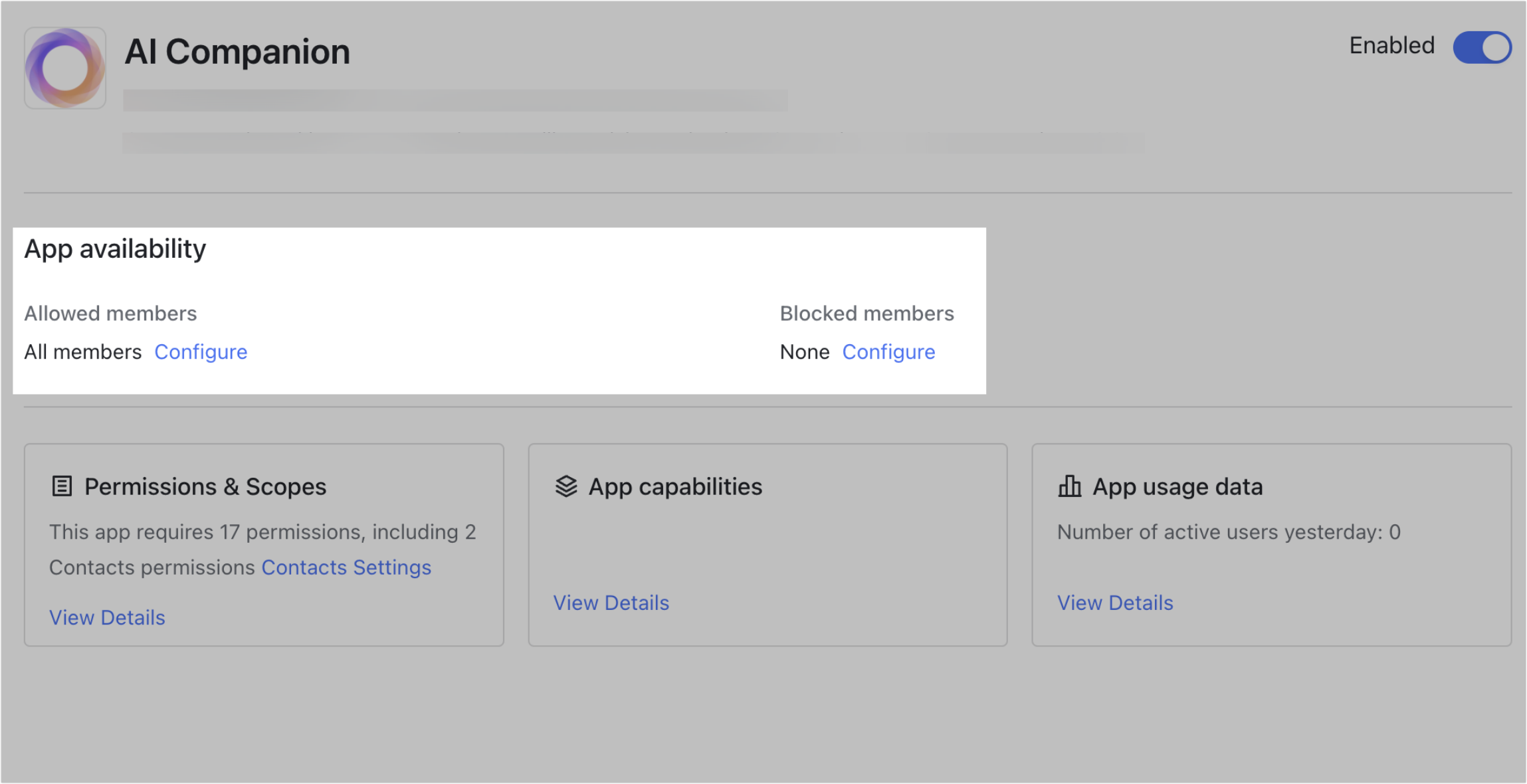Click the App usage data card title
This screenshot has width=1527, height=784.
[x=1177, y=487]
